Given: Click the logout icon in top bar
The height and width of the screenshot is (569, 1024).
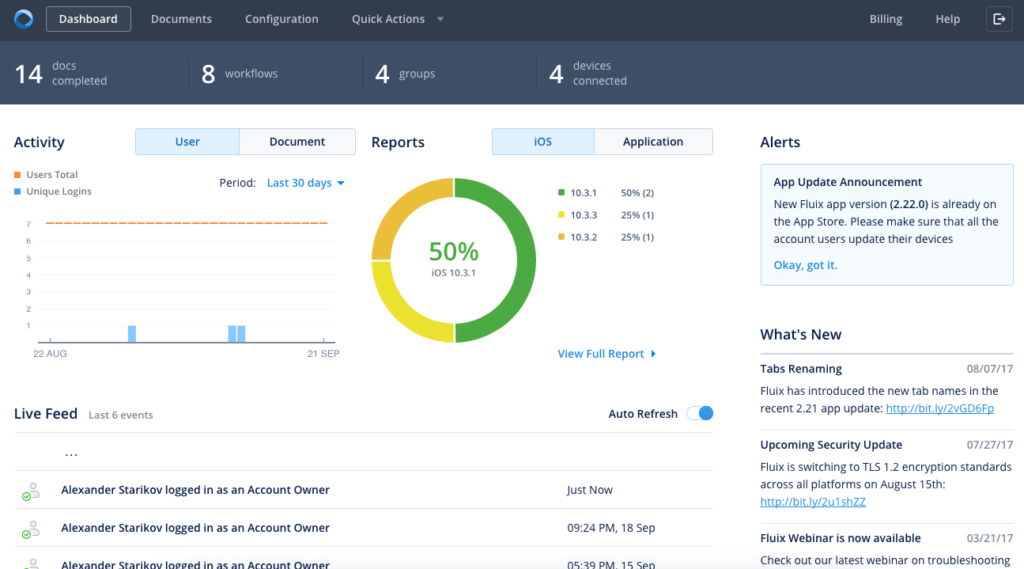Looking at the screenshot, I should (999, 19).
